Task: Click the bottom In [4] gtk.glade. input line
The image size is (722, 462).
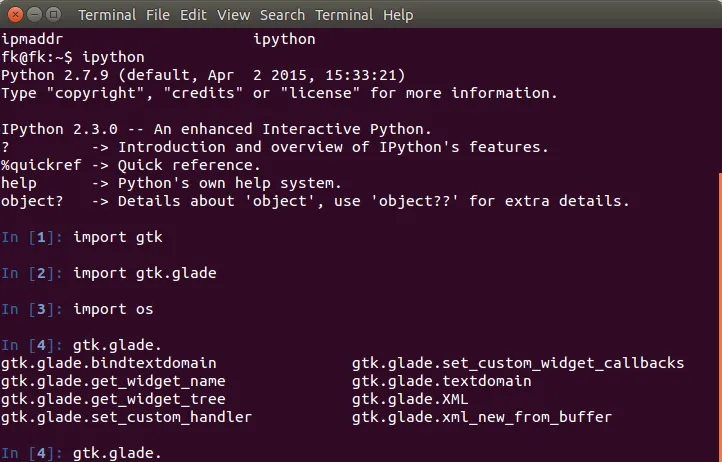Action: 117,453
